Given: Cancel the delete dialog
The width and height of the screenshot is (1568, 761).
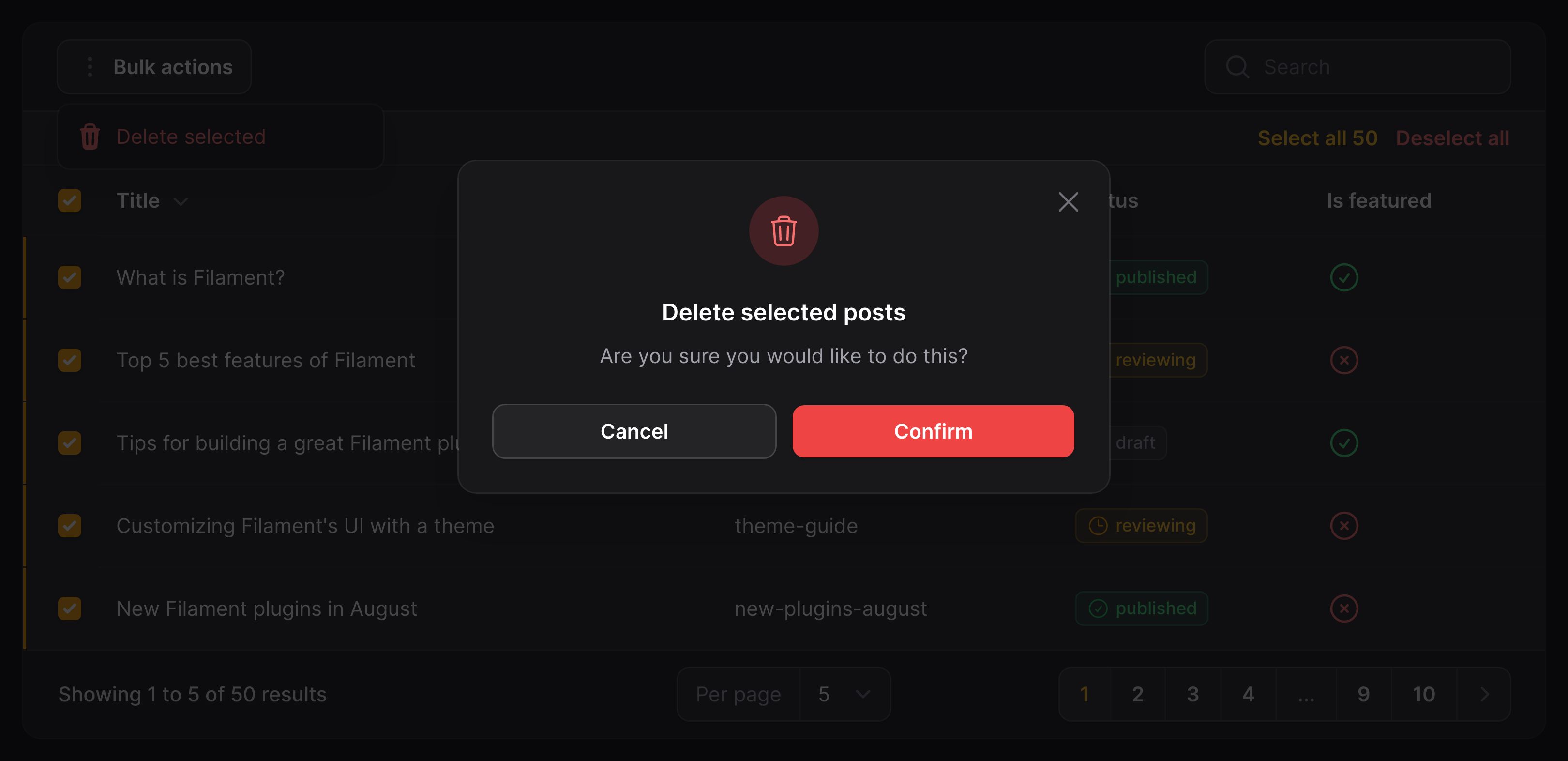Looking at the screenshot, I should tap(634, 431).
